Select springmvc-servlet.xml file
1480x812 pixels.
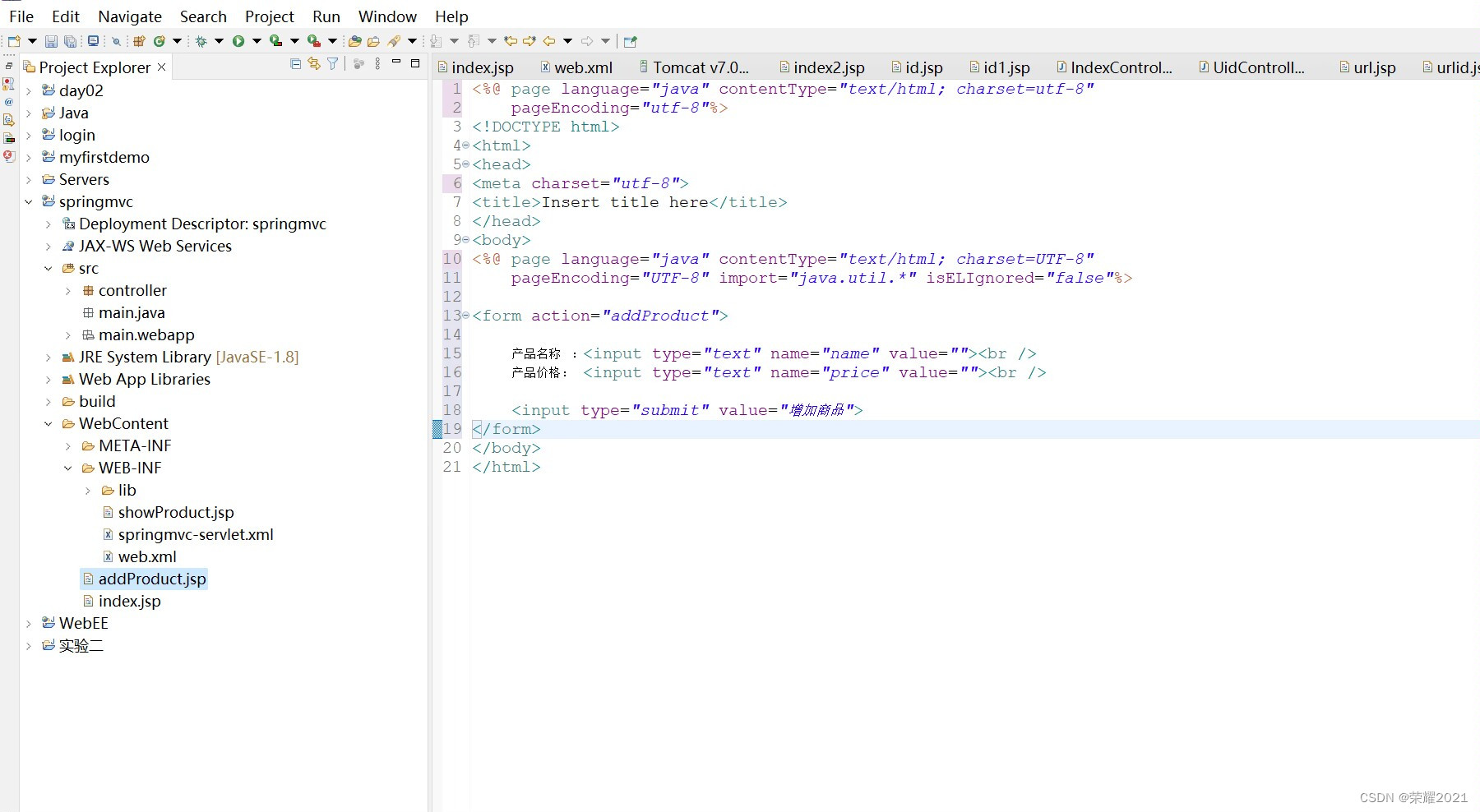196,534
